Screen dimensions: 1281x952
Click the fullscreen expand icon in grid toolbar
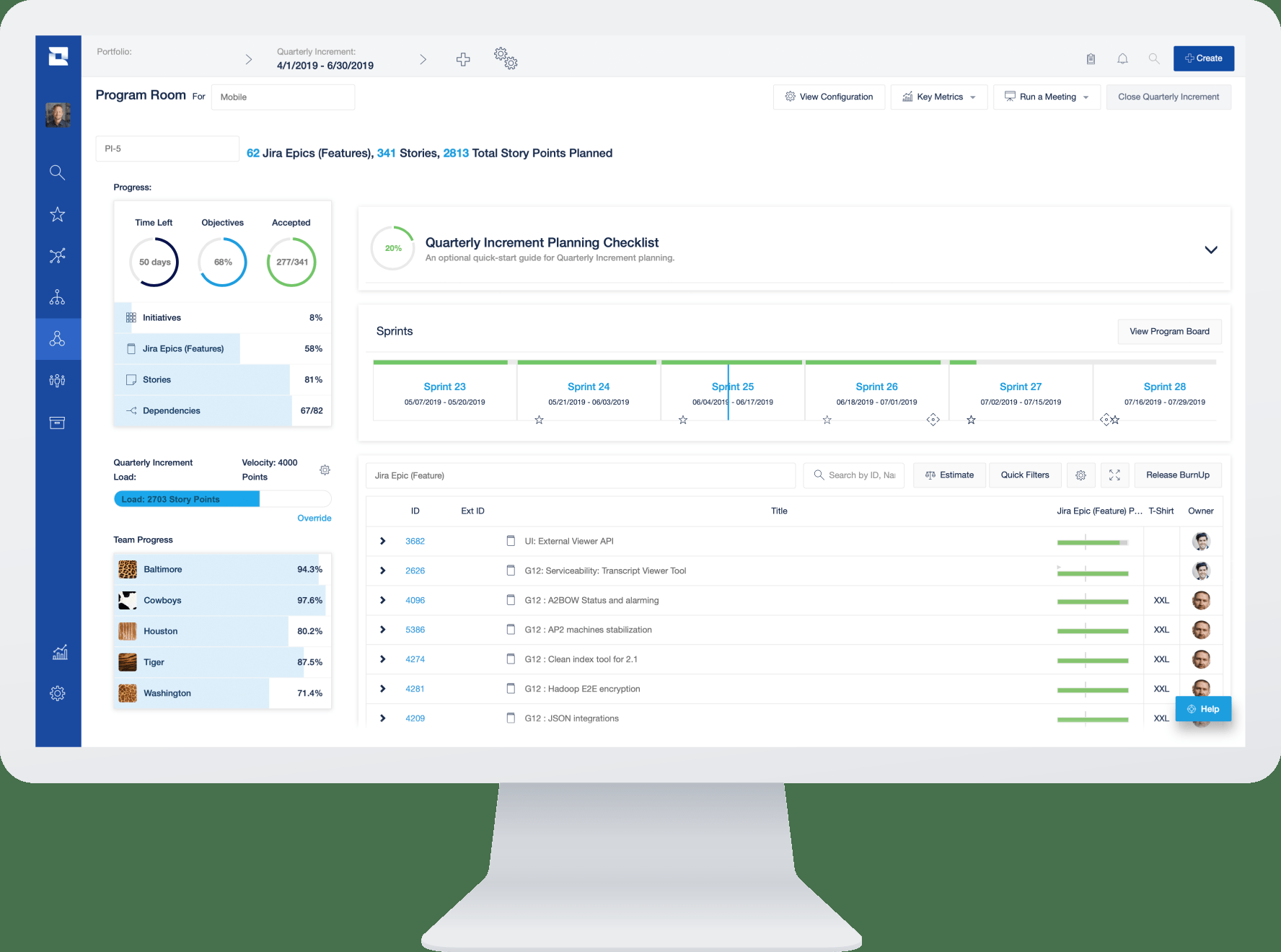[1114, 475]
